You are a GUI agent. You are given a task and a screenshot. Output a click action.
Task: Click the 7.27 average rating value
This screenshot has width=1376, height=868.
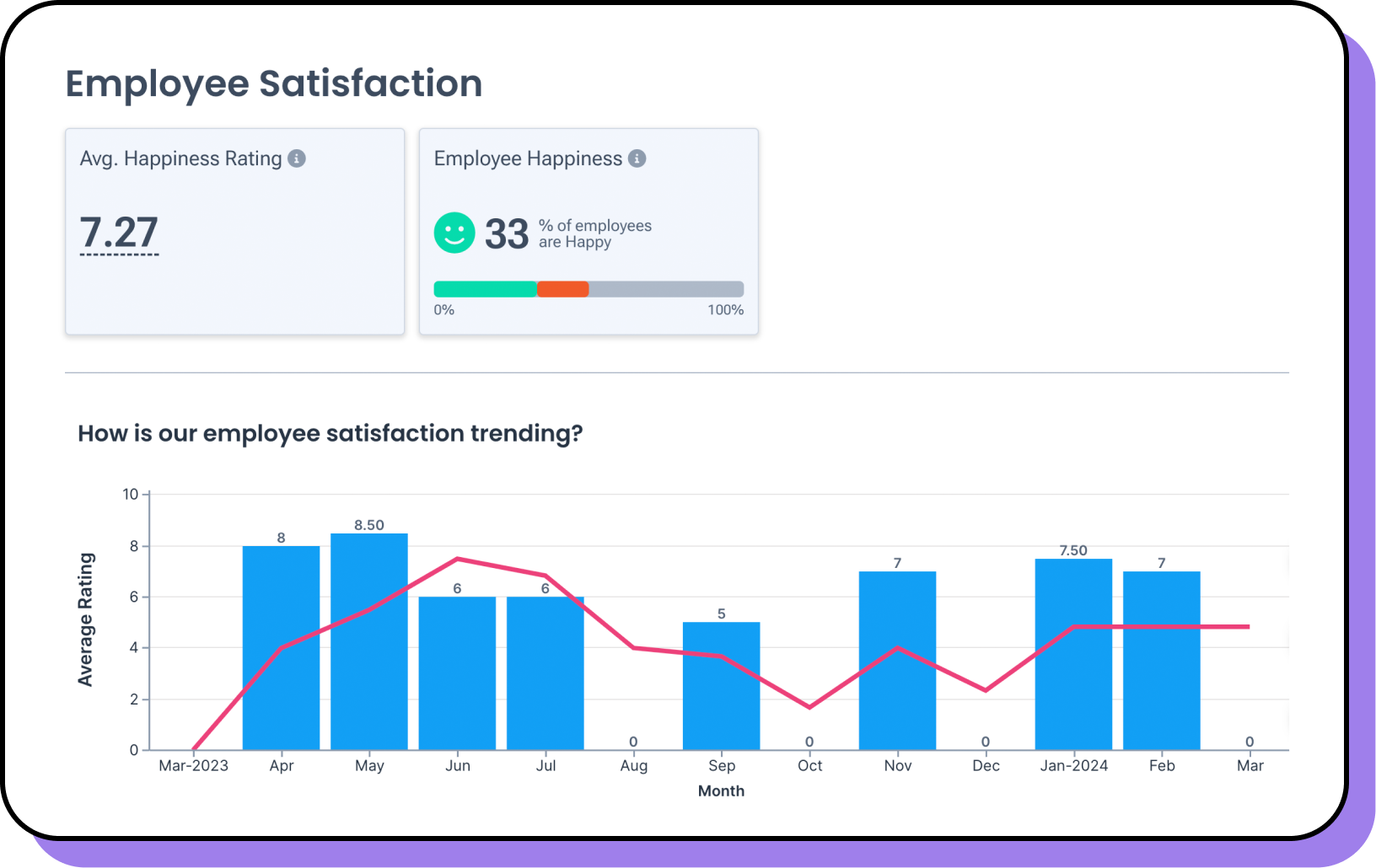[119, 233]
